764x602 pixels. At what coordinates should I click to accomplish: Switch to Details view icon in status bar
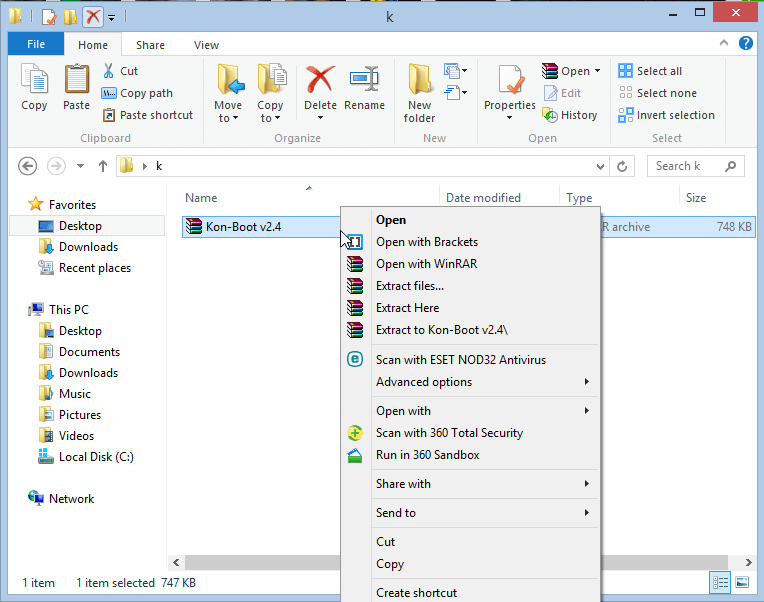click(720, 583)
